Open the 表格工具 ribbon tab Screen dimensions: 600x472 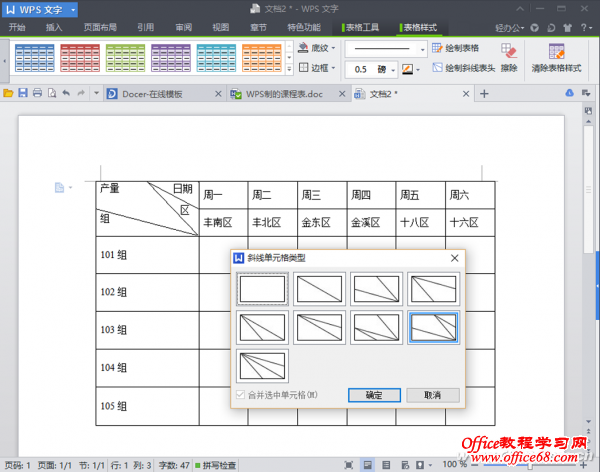click(x=362, y=28)
